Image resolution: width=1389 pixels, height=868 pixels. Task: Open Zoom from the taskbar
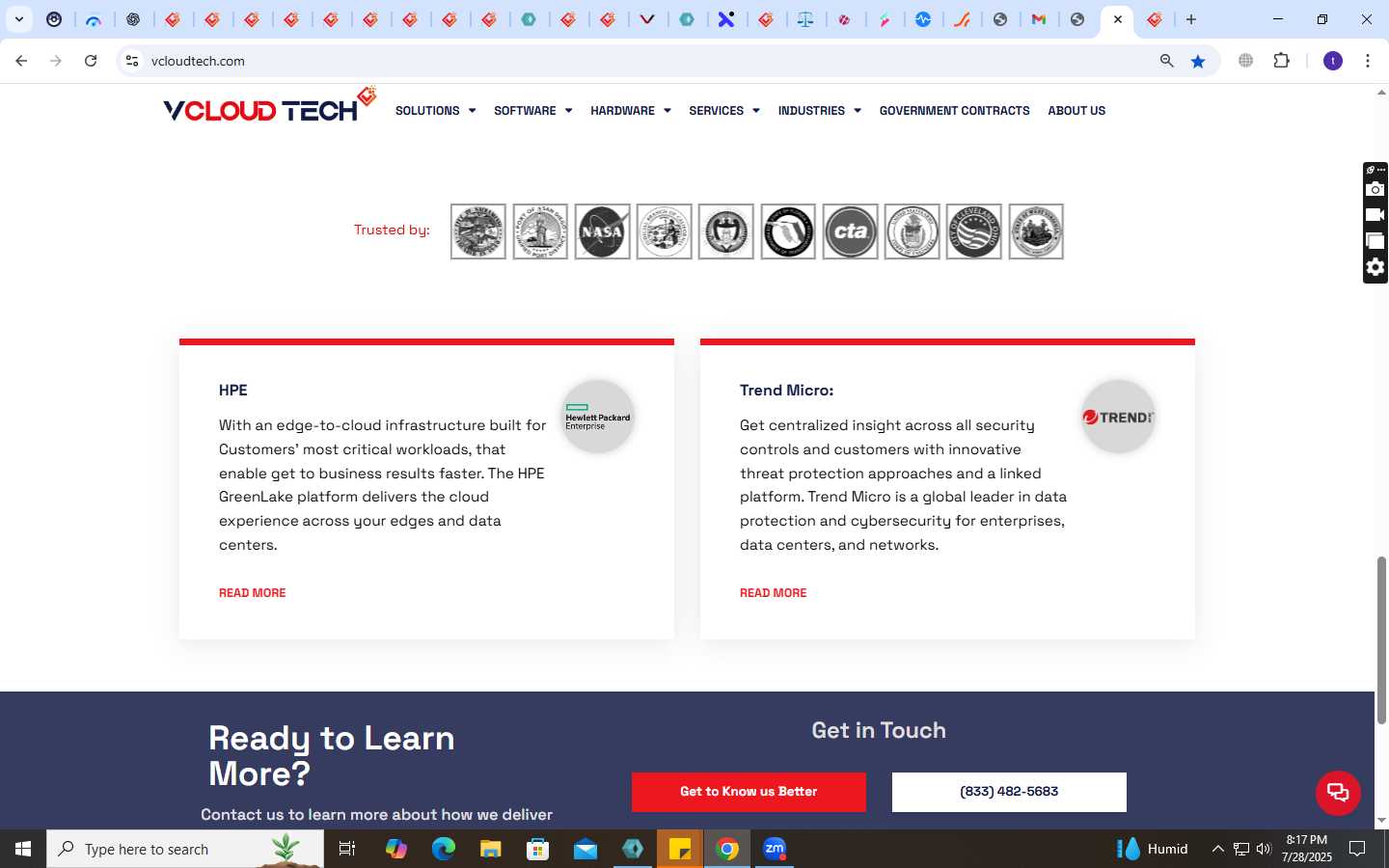tap(775, 849)
